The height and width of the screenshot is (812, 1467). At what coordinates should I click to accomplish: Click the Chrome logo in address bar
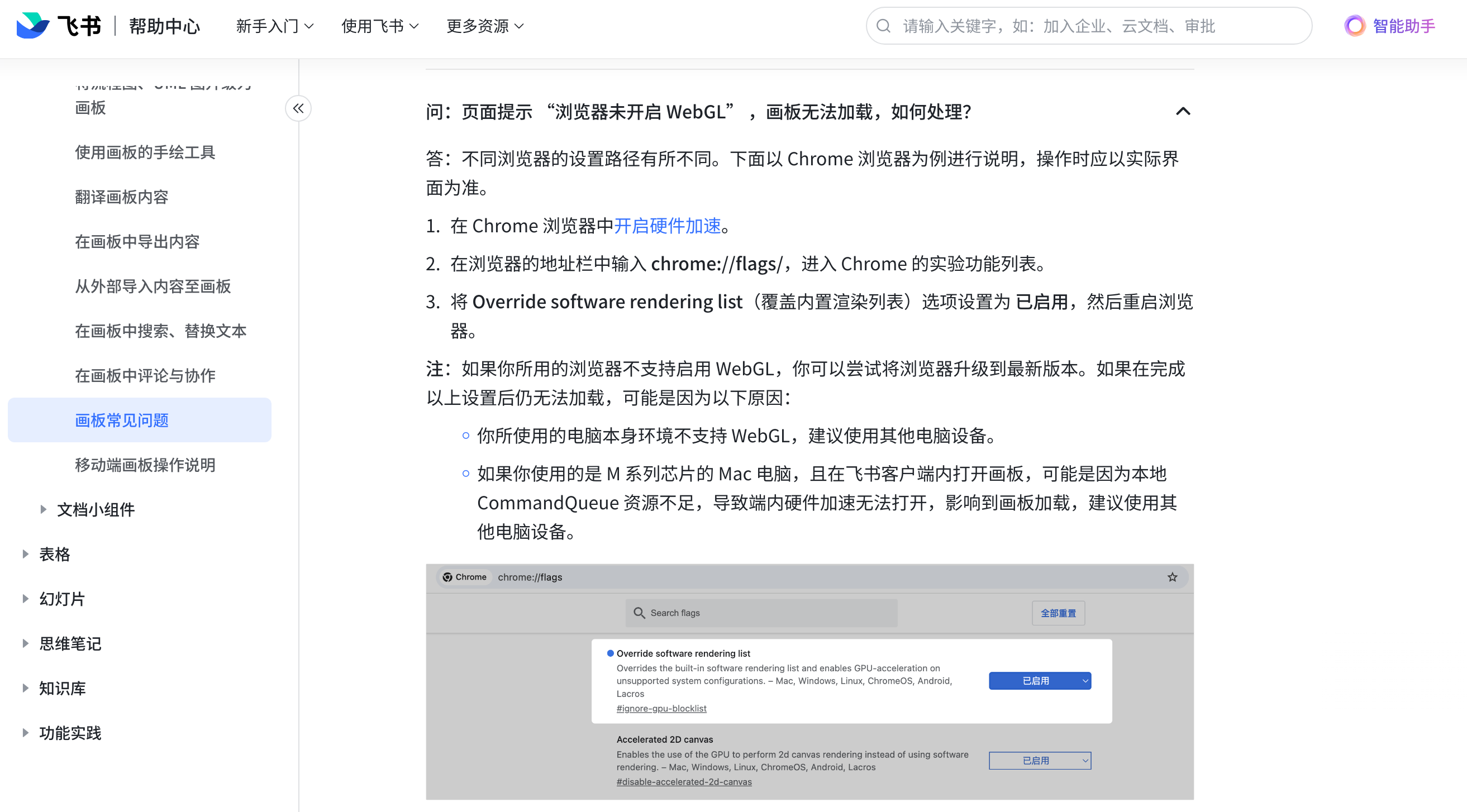click(x=447, y=577)
